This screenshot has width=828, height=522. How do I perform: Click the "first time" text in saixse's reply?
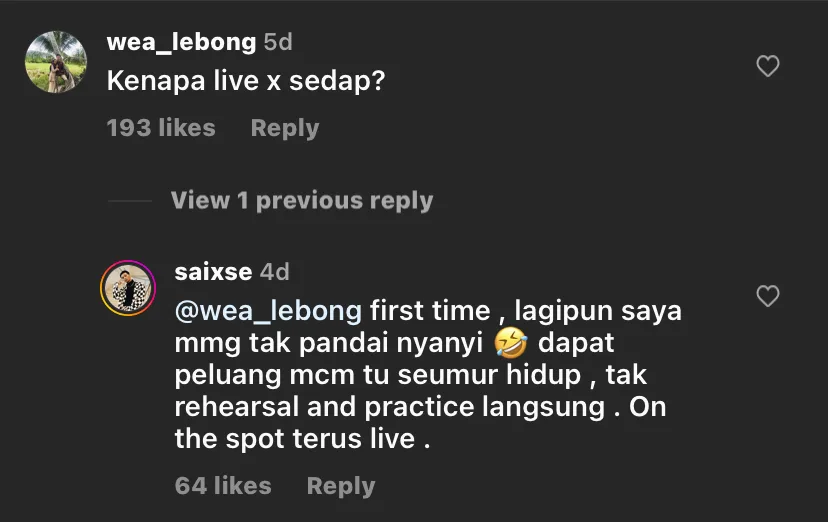pyautogui.click(x=430, y=311)
